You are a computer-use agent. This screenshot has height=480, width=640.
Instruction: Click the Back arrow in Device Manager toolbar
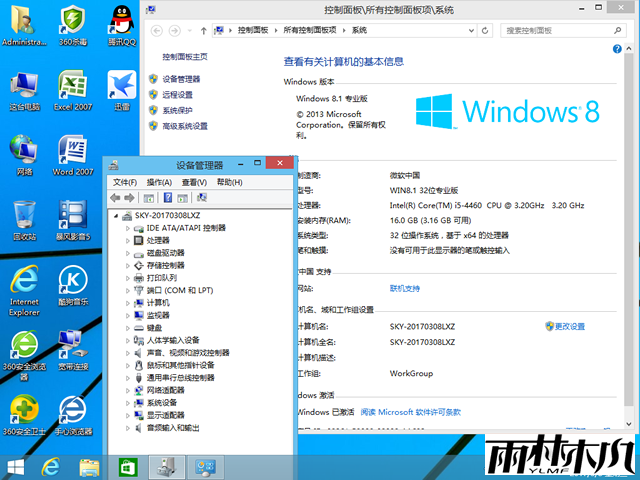[115, 198]
